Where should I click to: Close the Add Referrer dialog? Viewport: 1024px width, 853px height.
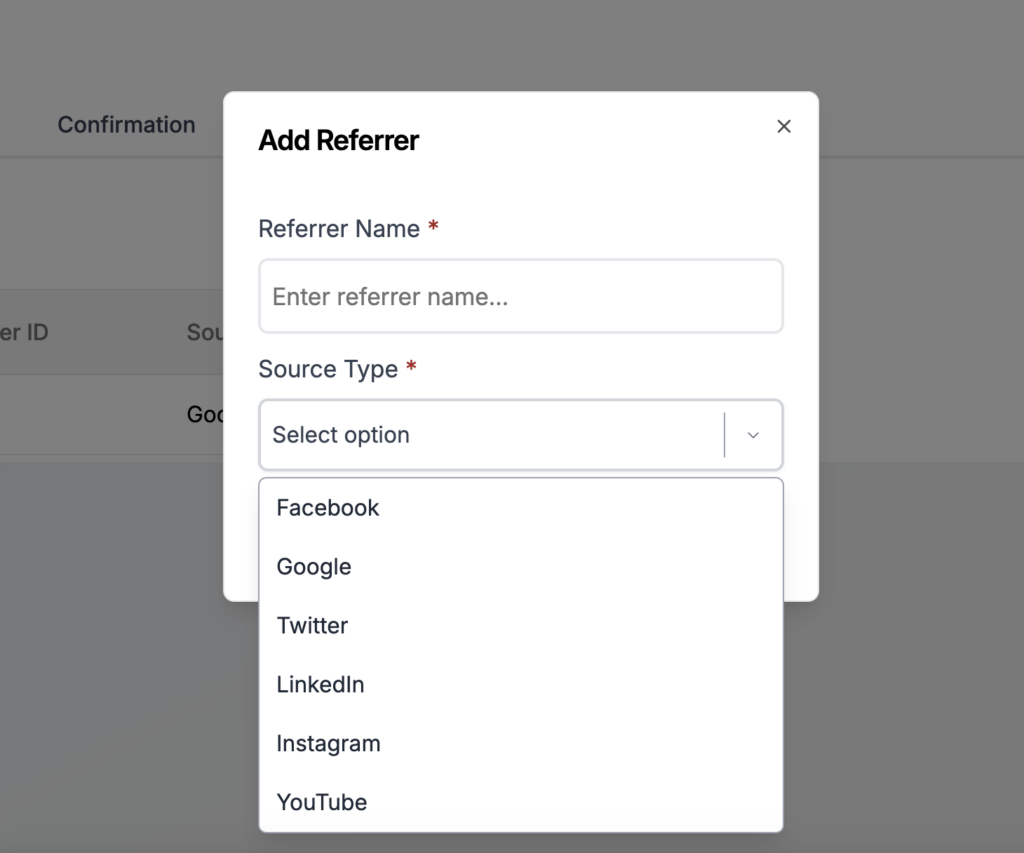click(x=784, y=126)
